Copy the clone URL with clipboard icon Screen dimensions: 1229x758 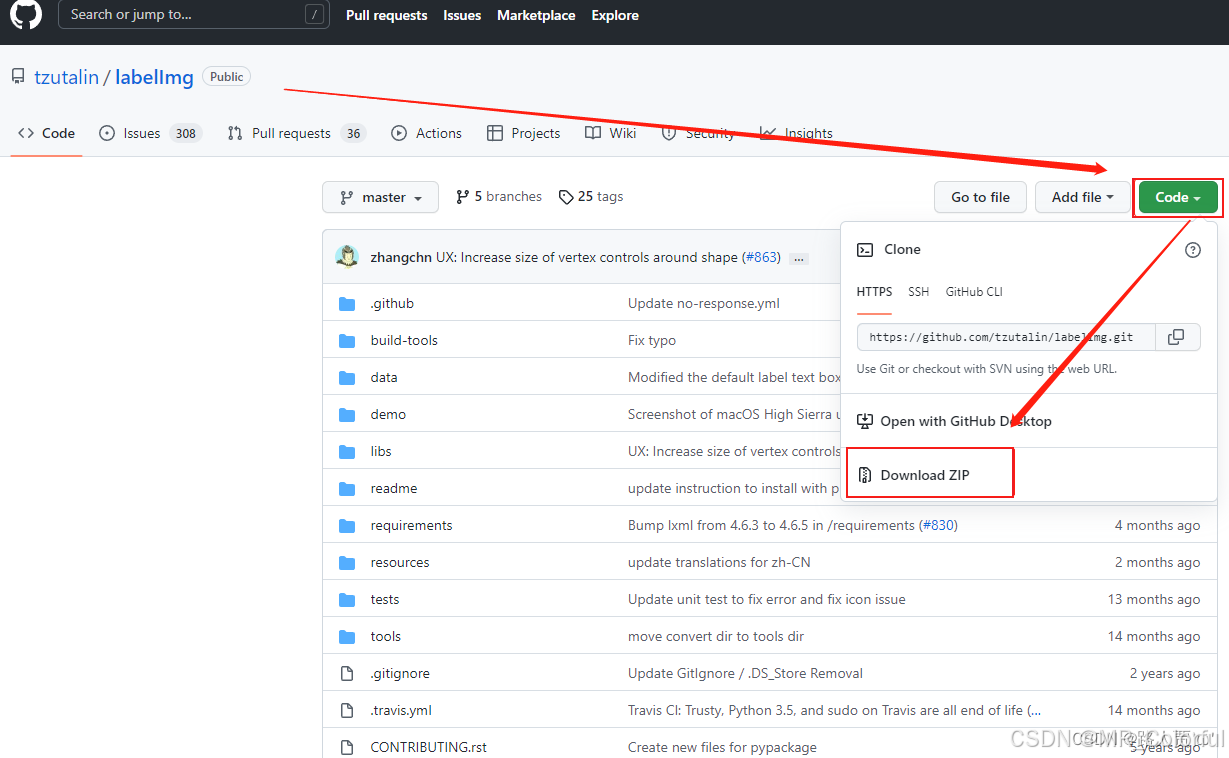(1177, 337)
